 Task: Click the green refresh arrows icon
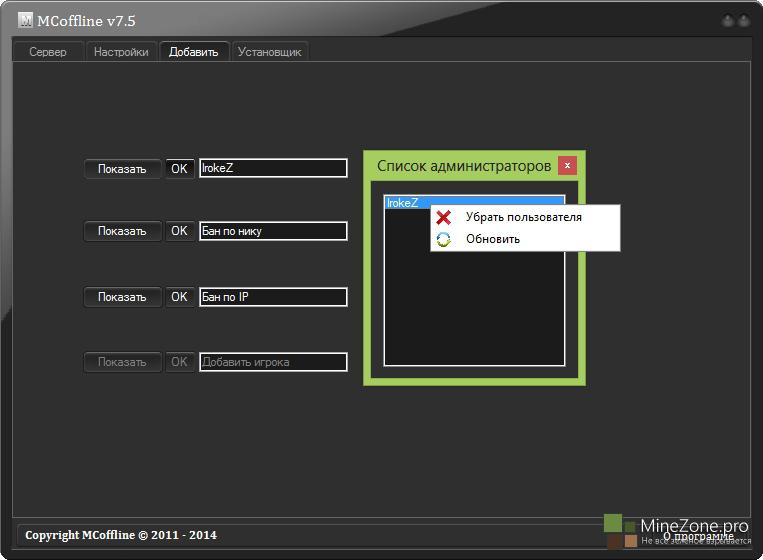tap(444, 239)
